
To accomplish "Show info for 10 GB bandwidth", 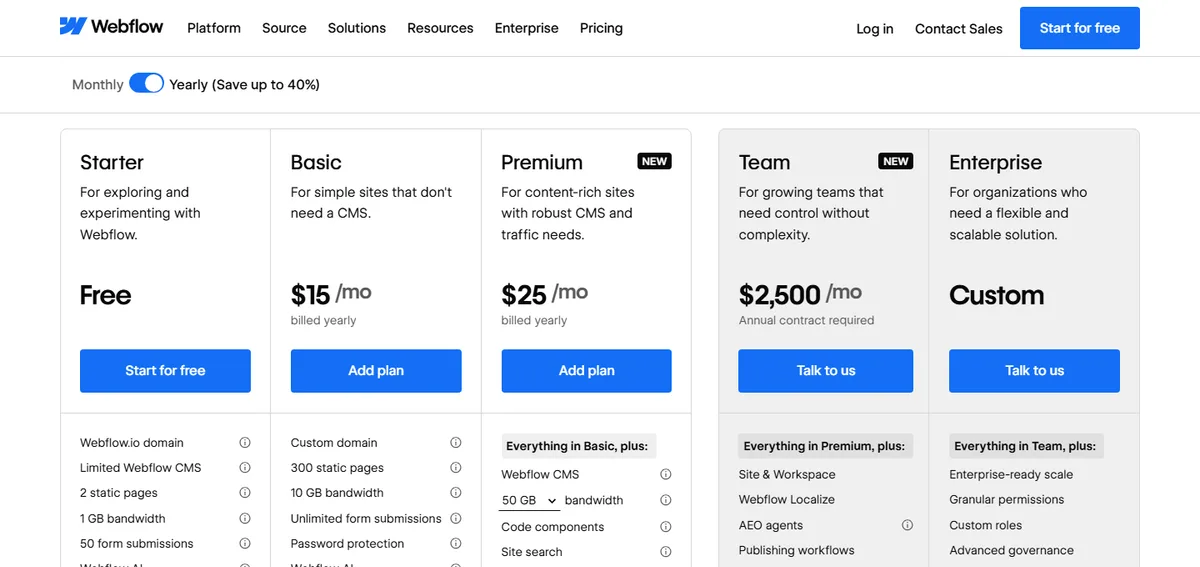I will 456,492.
